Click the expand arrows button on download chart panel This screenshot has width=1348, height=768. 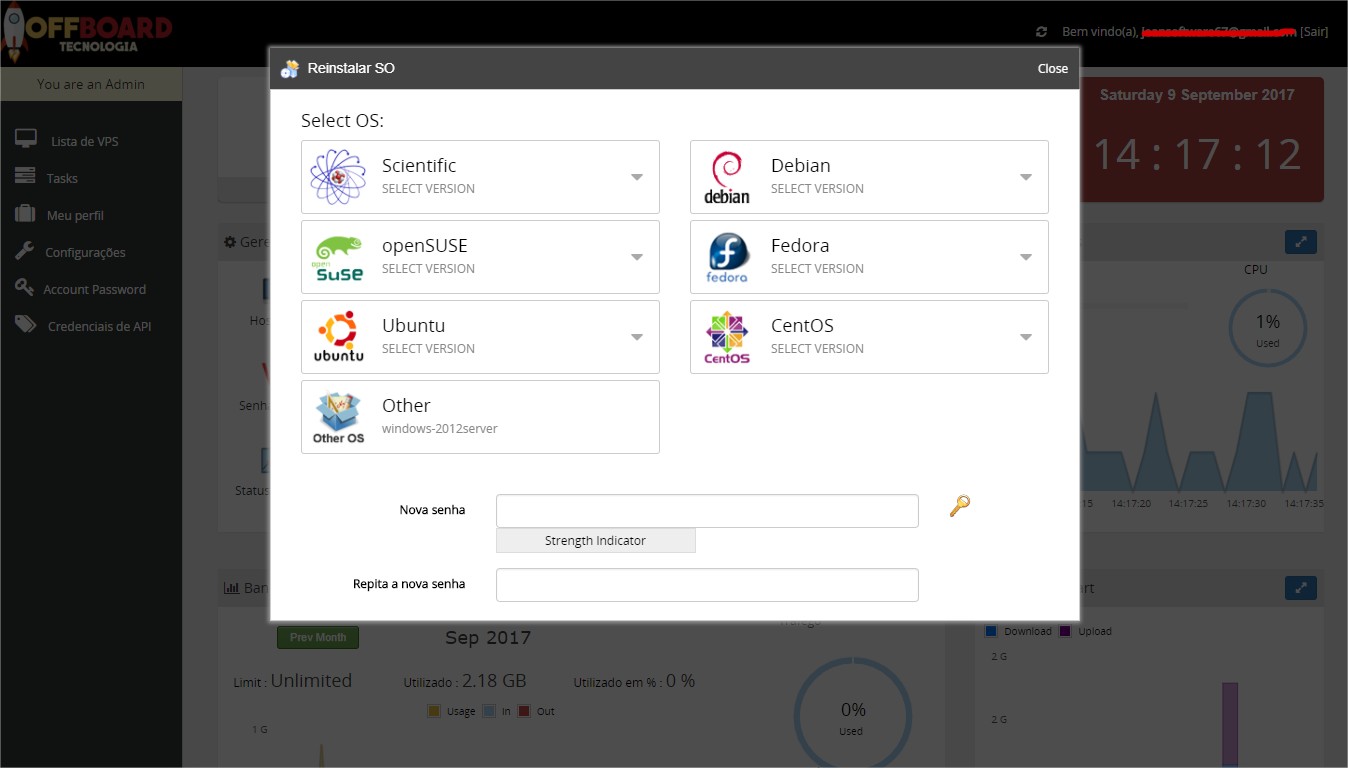point(1300,588)
